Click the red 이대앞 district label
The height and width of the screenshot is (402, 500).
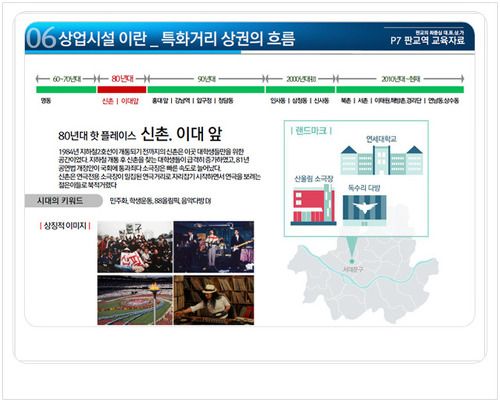(130, 101)
